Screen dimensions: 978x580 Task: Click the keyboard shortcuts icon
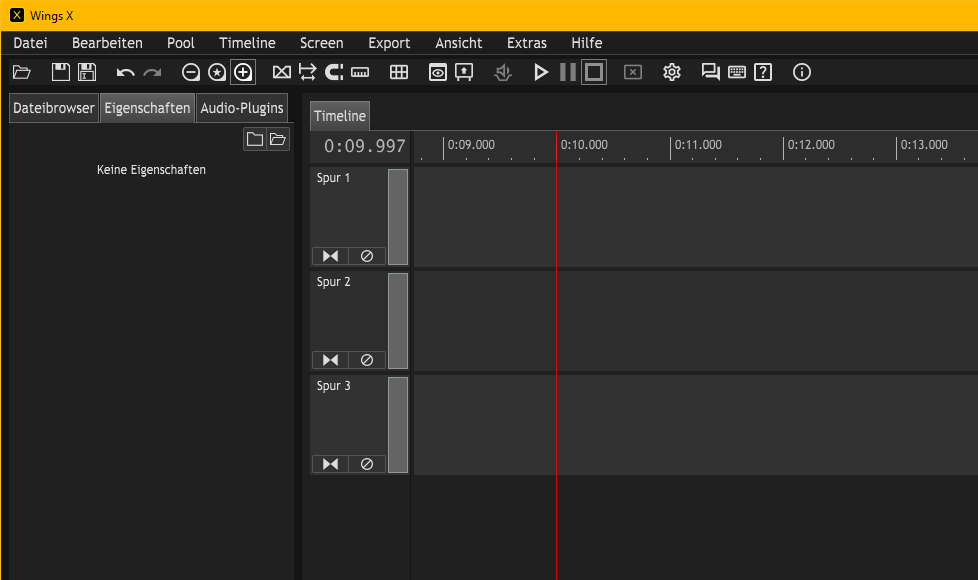pyautogui.click(x=737, y=72)
